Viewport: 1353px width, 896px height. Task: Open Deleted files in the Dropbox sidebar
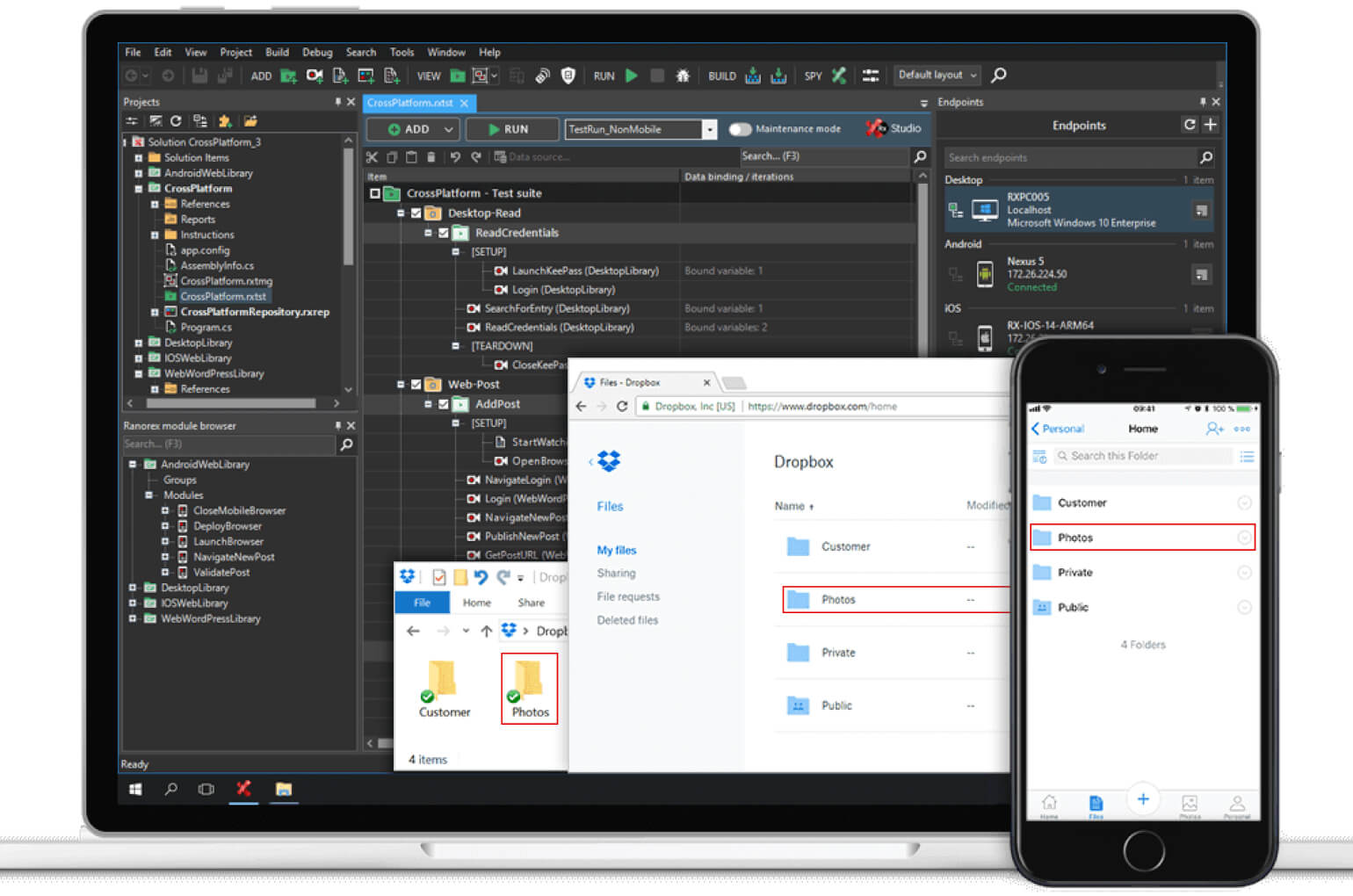[627, 619]
